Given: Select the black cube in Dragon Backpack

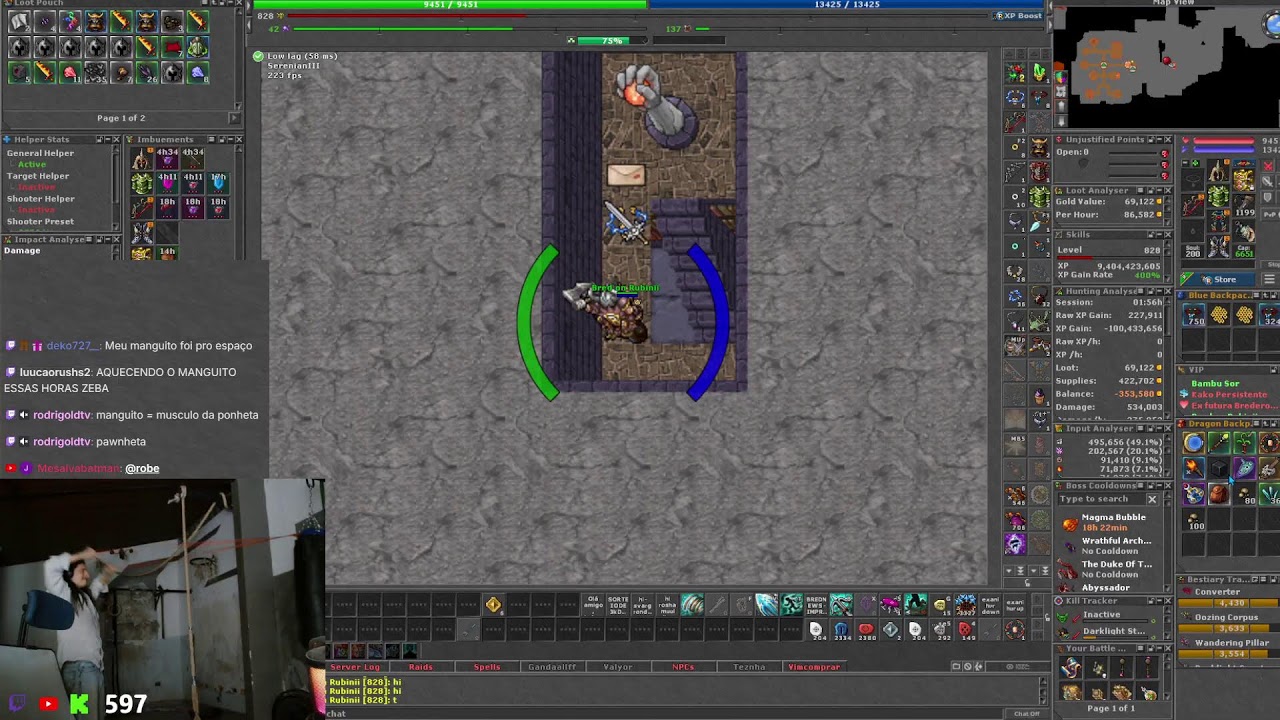Looking at the screenshot, I should pos(1219,468).
